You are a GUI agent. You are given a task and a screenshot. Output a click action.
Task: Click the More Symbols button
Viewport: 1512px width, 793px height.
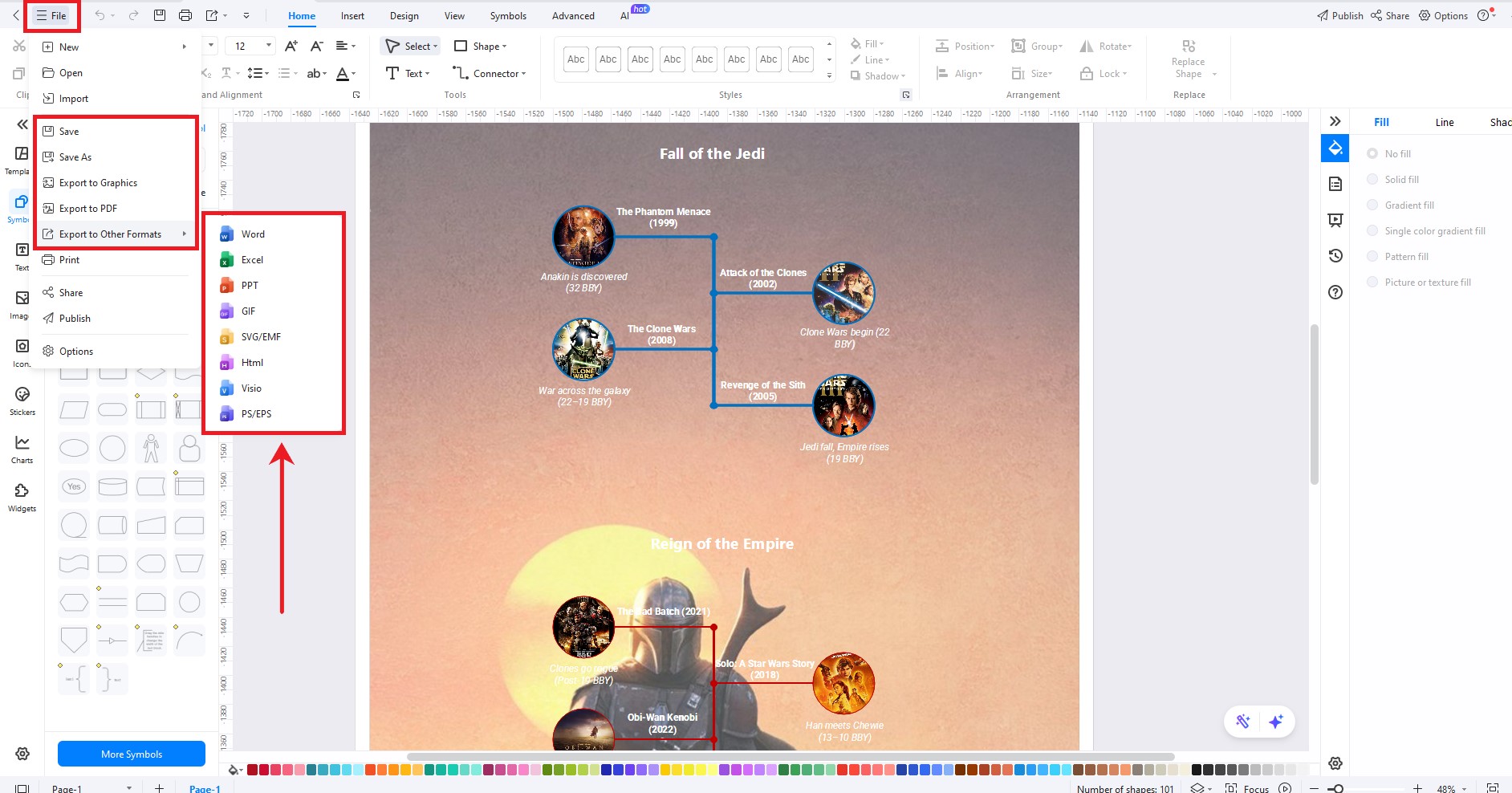pyautogui.click(x=132, y=754)
